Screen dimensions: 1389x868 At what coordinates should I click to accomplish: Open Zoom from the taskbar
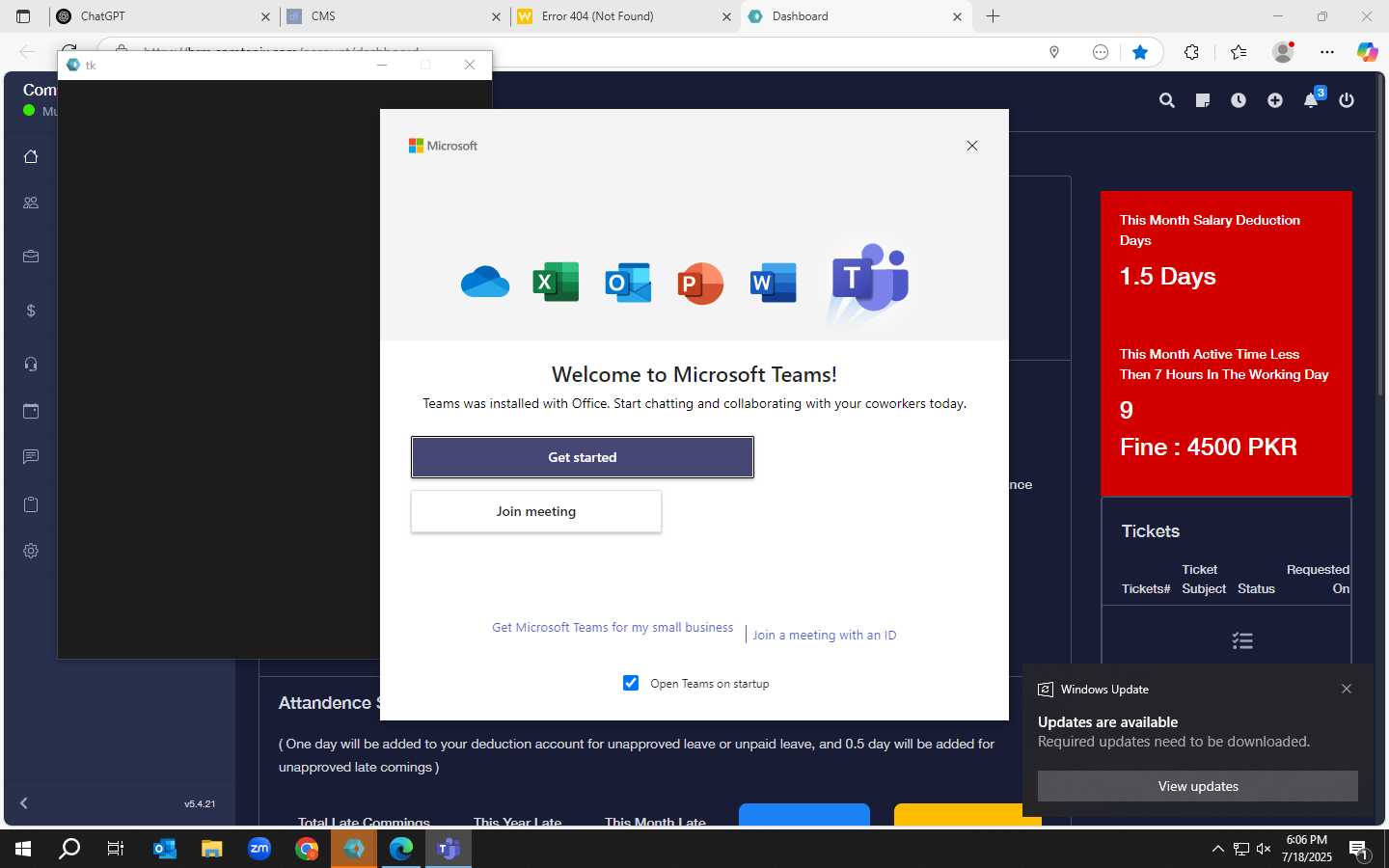(x=259, y=849)
